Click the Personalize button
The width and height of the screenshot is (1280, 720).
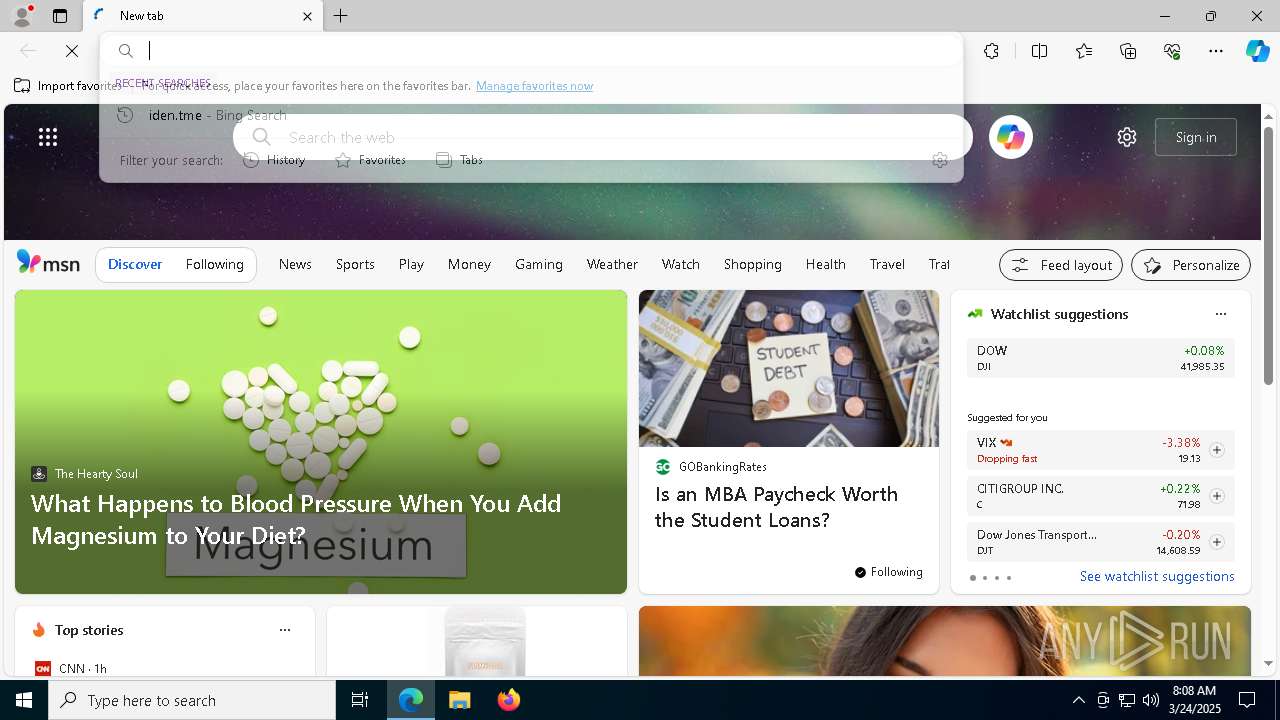(x=1191, y=265)
